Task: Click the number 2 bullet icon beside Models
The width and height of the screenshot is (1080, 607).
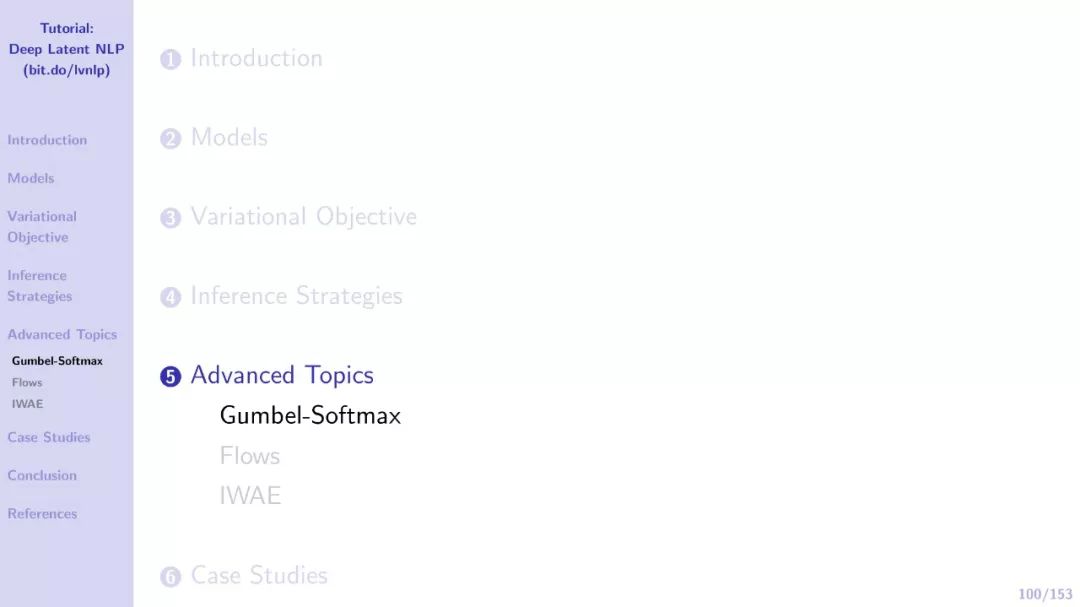Action: click(170, 139)
